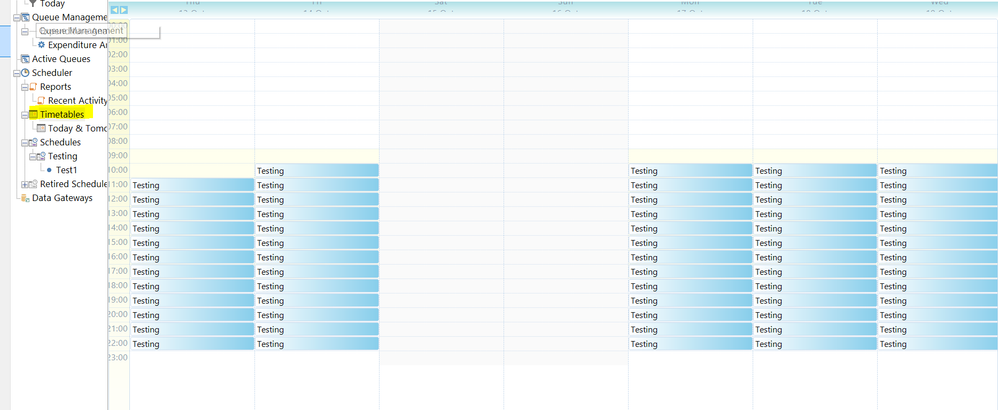Select the Testing block at 10:00 Friday
This screenshot has height=410, width=998.
coord(317,171)
